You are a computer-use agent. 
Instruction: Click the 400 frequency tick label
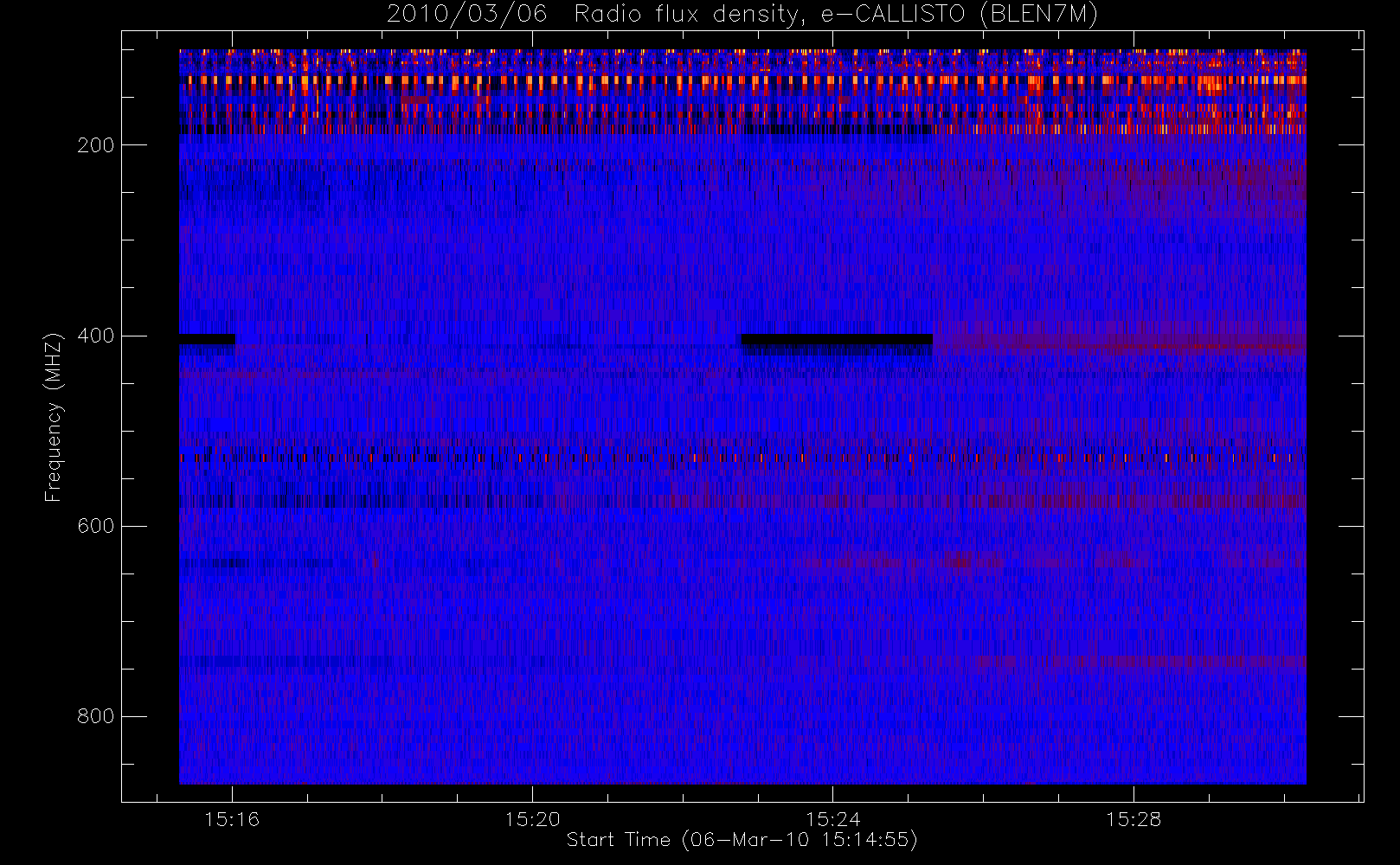(96, 336)
